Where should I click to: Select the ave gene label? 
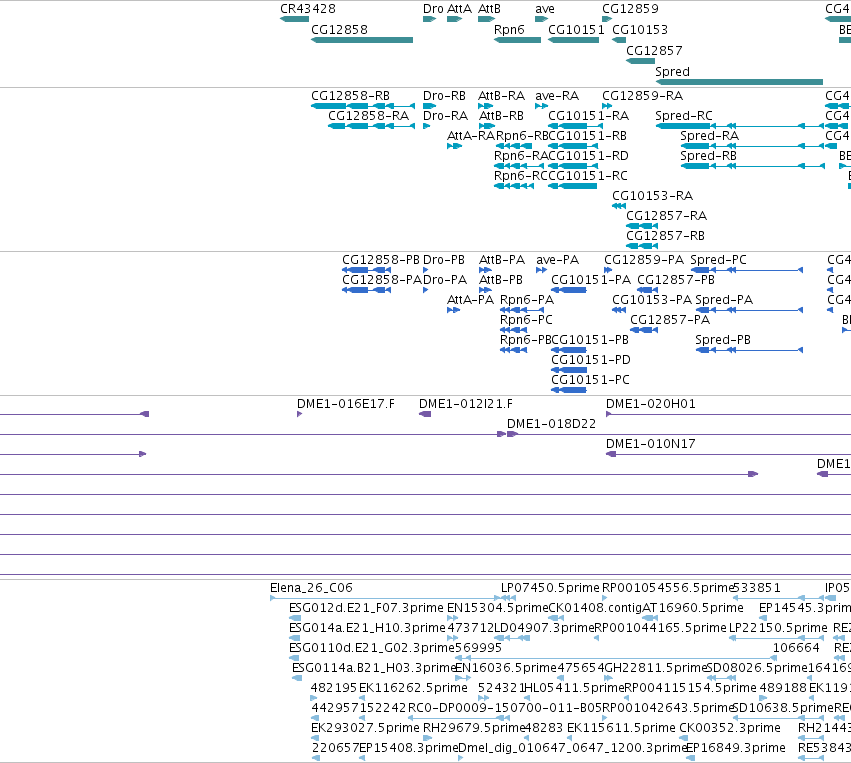tap(545, 9)
